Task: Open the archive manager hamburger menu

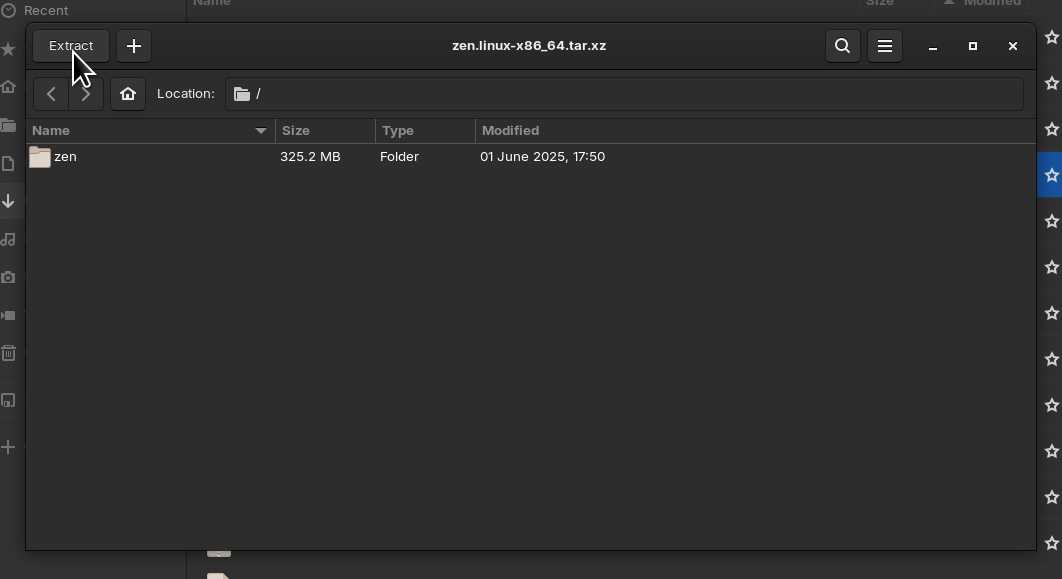Action: point(885,46)
